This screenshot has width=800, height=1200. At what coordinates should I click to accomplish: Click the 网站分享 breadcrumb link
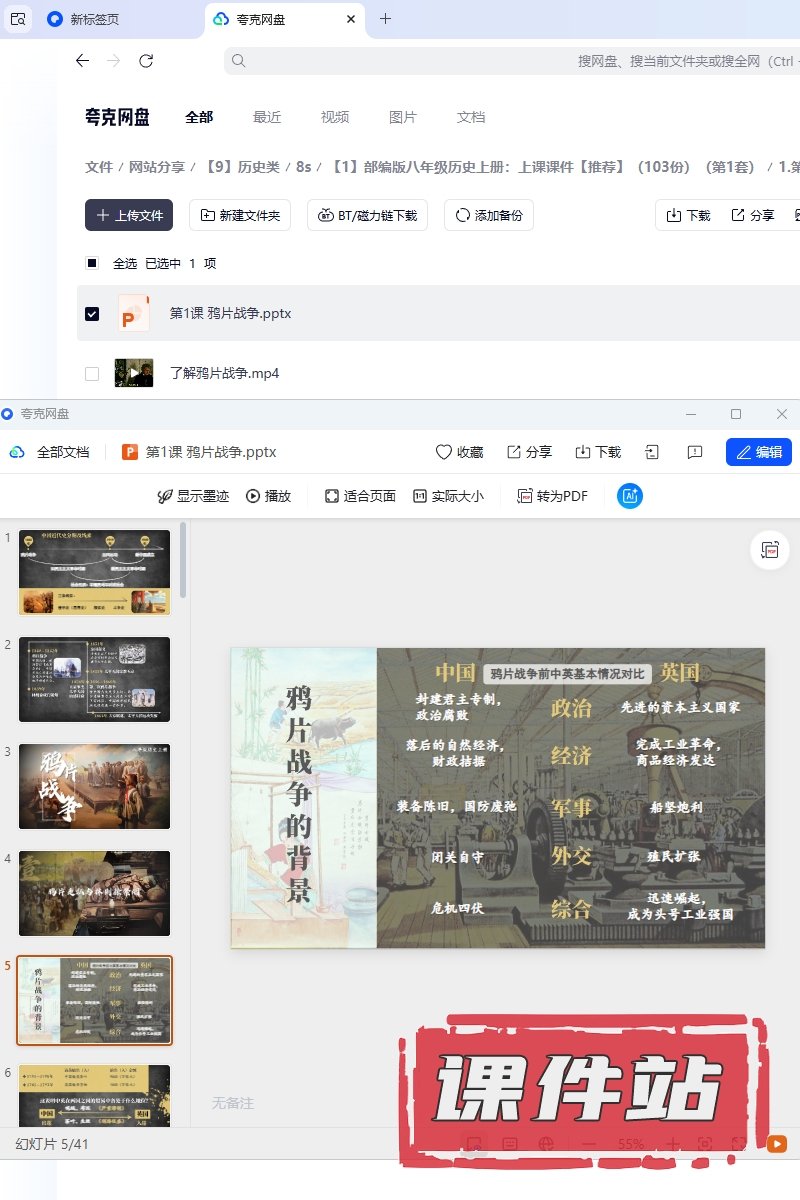[x=158, y=167]
